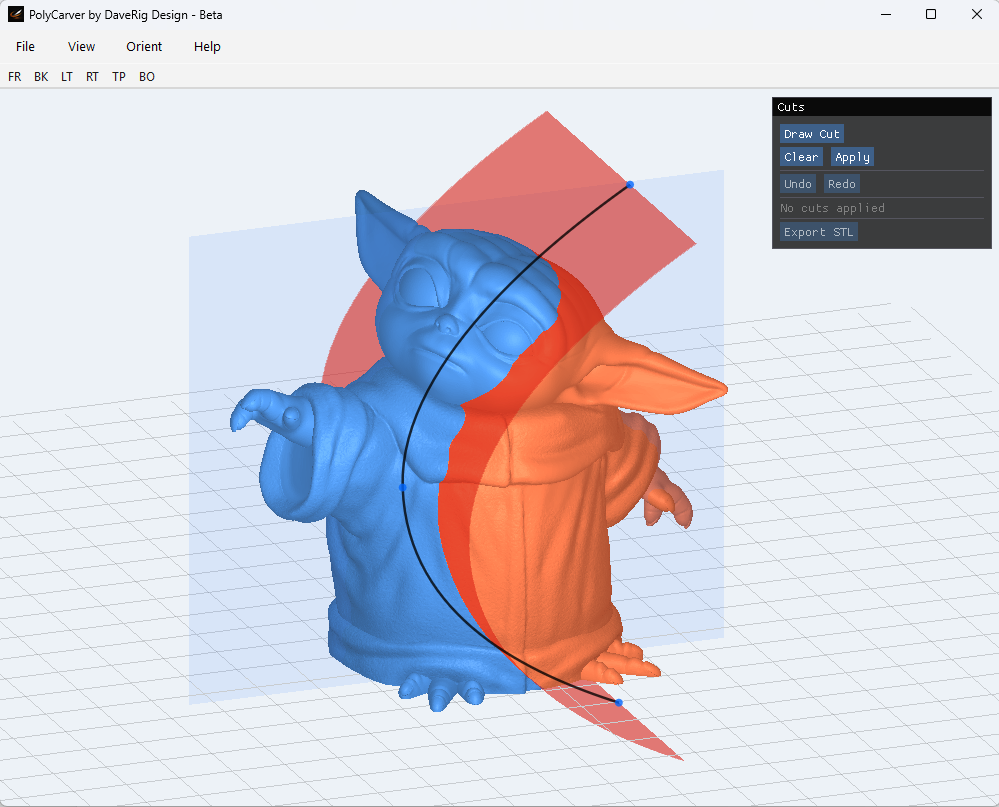Close the PolyCarver window
This screenshot has height=807, width=999.
pos(976,14)
